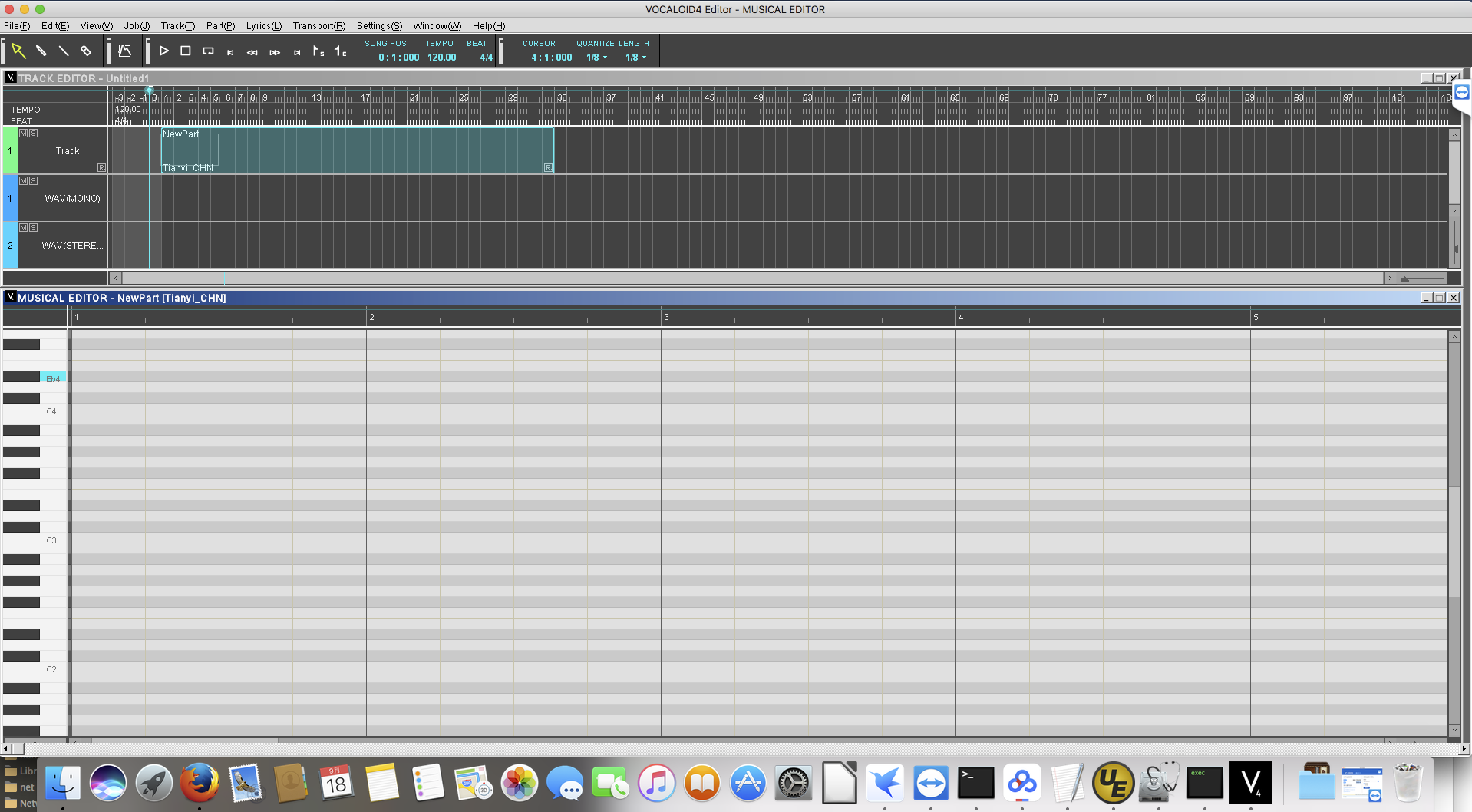Image resolution: width=1472 pixels, height=812 pixels.
Task: Jump to the song start
Action: pos(230,52)
